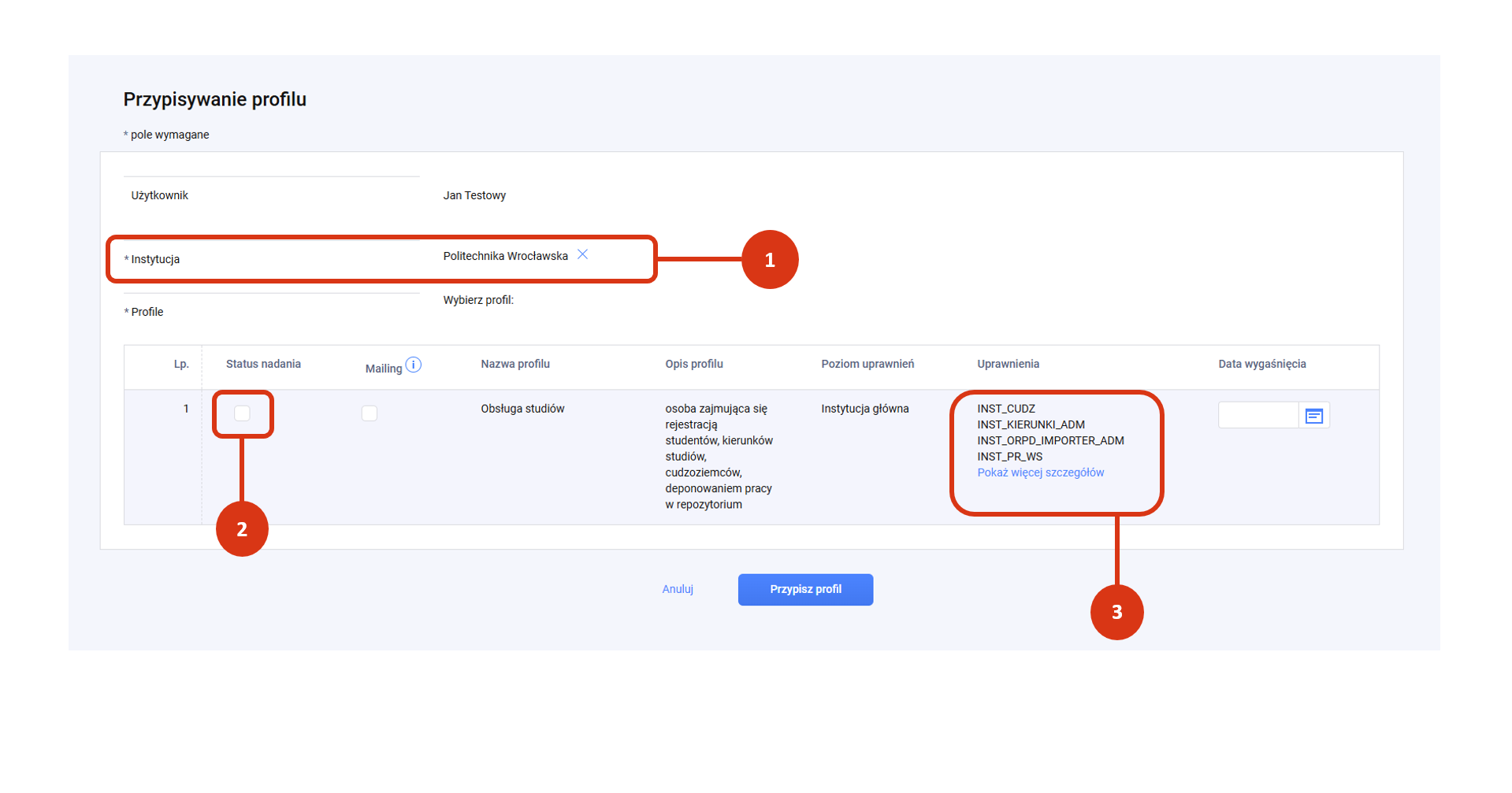Click the Status nadania column header
Viewport: 1512px width, 793px height.
point(263,364)
